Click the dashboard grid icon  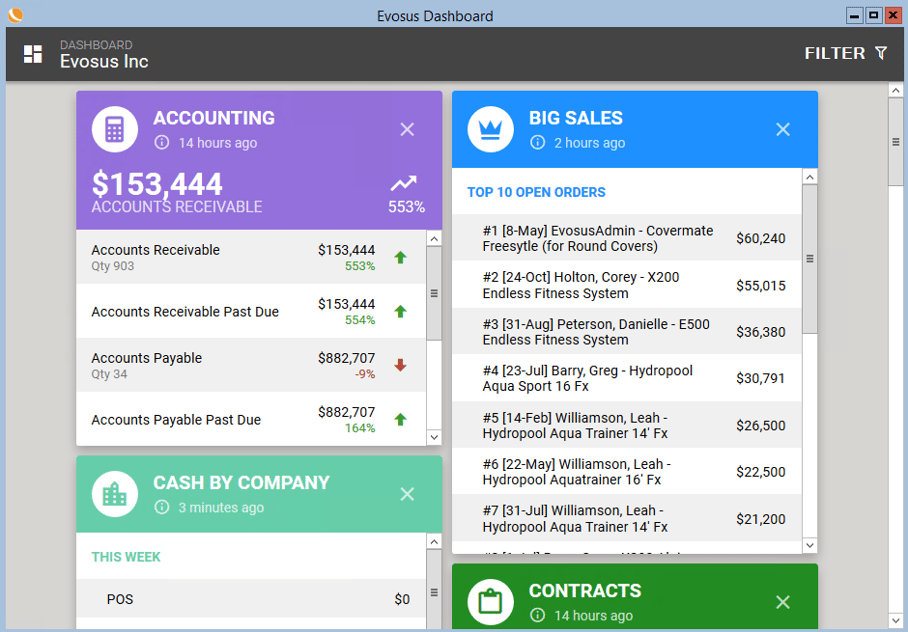click(x=33, y=54)
